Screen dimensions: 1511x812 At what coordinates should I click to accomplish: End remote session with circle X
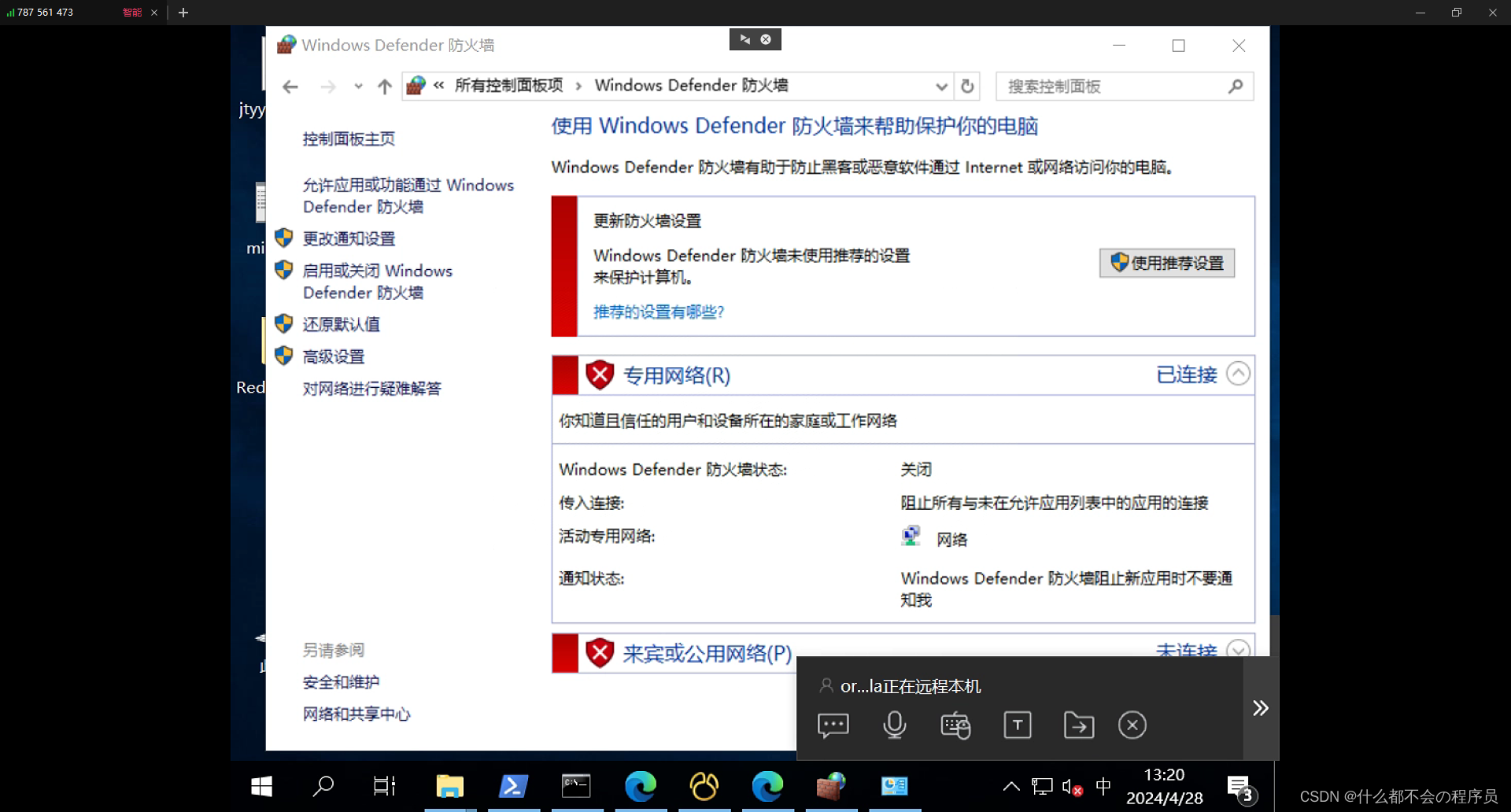[x=1132, y=725]
